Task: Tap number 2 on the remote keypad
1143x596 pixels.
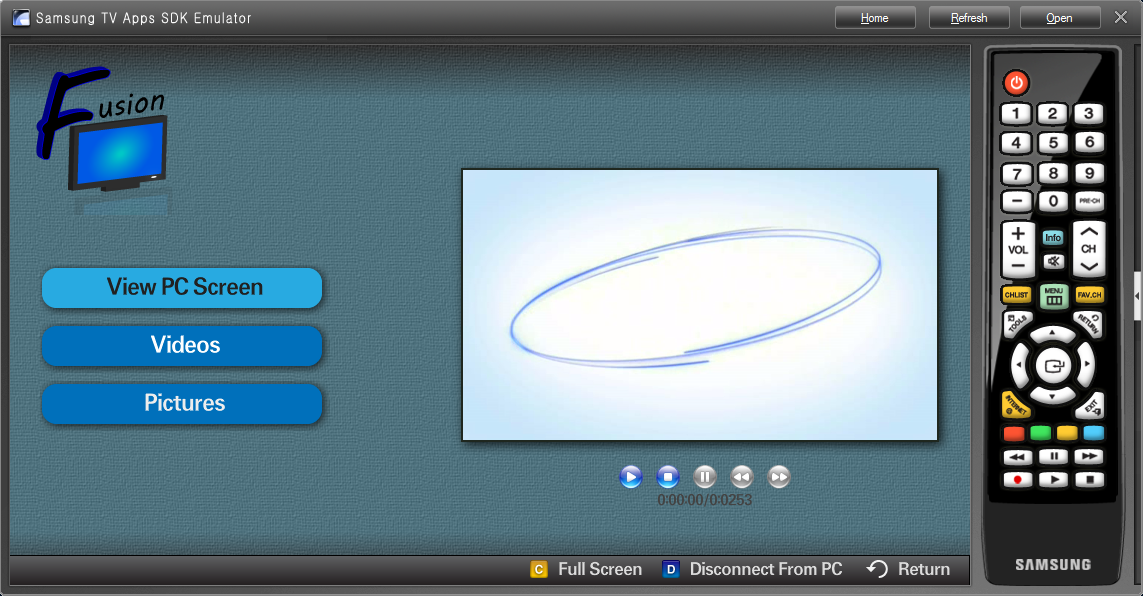Action: pos(1053,114)
